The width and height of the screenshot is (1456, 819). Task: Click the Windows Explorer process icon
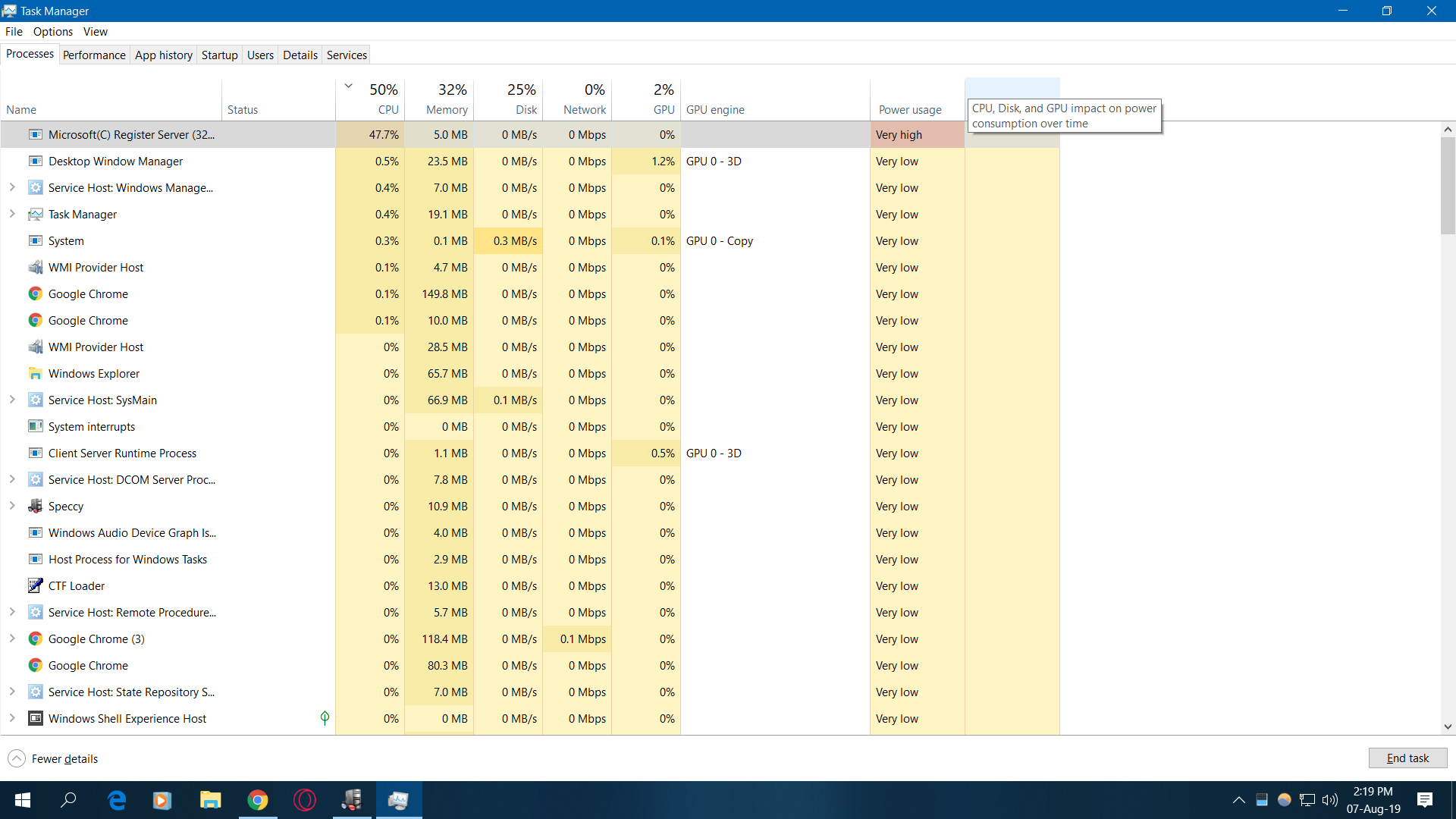(x=35, y=373)
